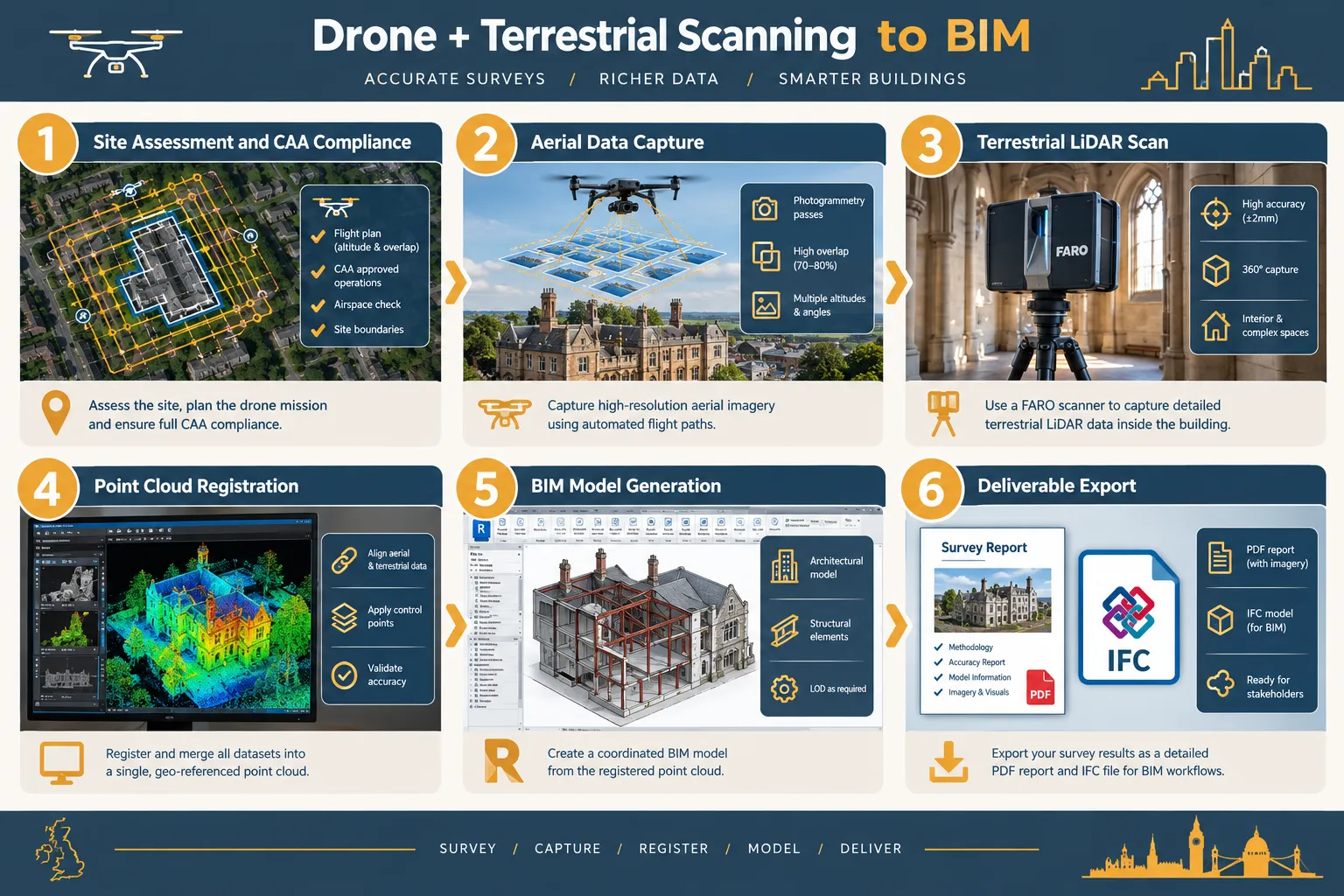This screenshot has width=1344, height=896.
Task: Click the orange monitor icon under Point Cloud Registration
Action: (62, 763)
